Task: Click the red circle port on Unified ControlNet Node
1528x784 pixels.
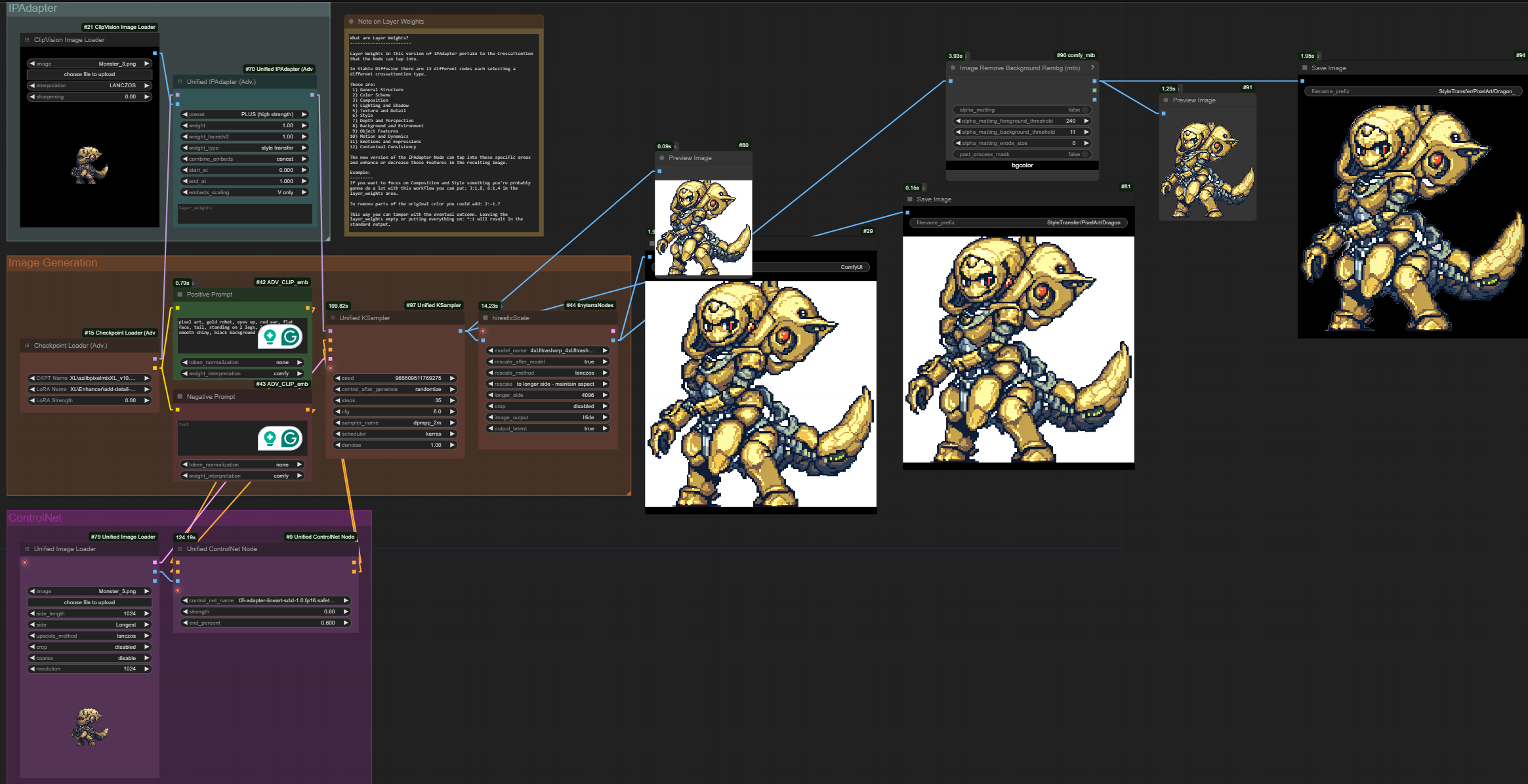Action: 178,590
